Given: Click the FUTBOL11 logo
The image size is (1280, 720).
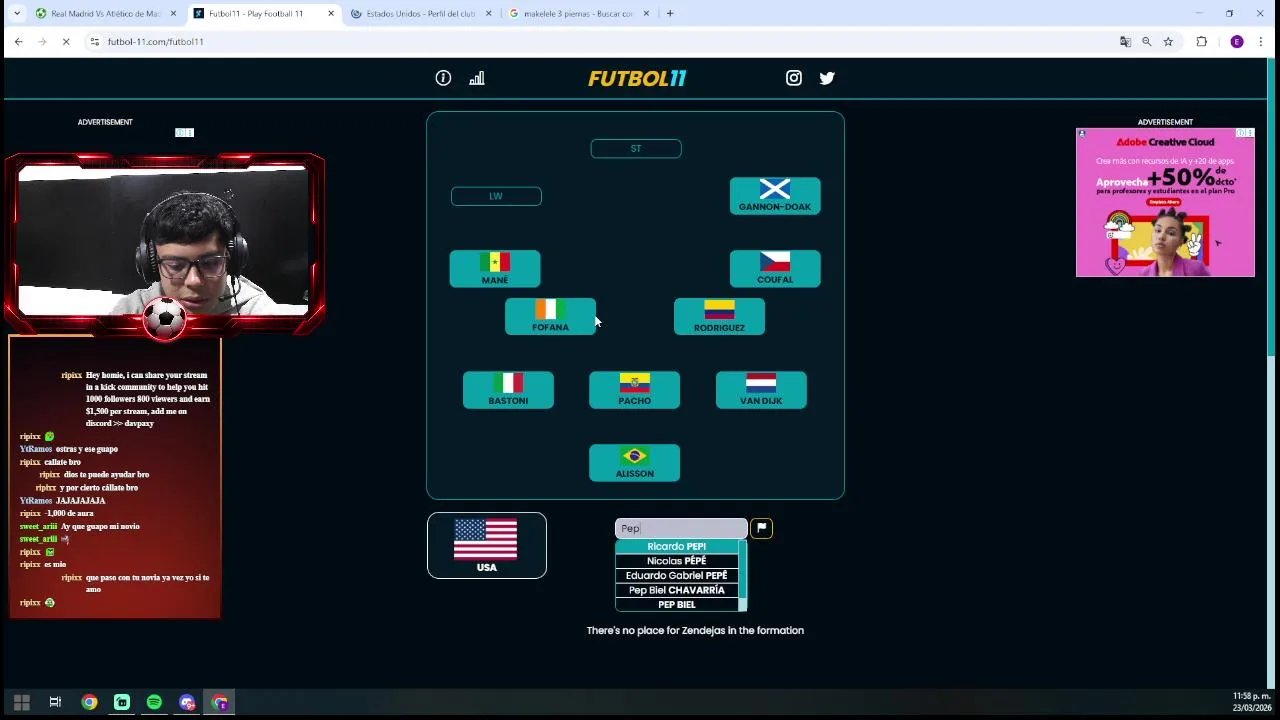Looking at the screenshot, I should (637, 78).
